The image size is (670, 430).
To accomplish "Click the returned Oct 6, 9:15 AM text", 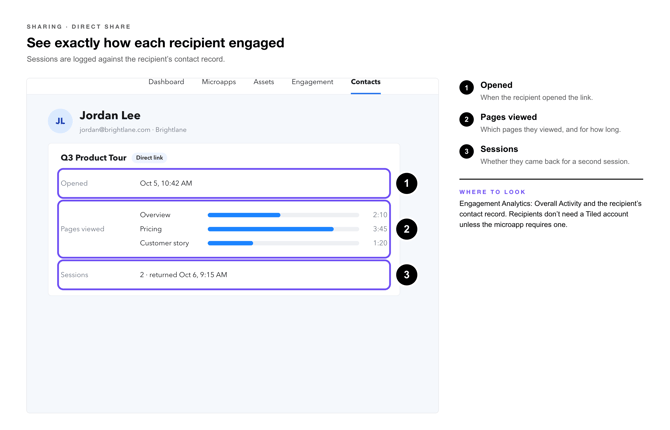I will coord(188,275).
